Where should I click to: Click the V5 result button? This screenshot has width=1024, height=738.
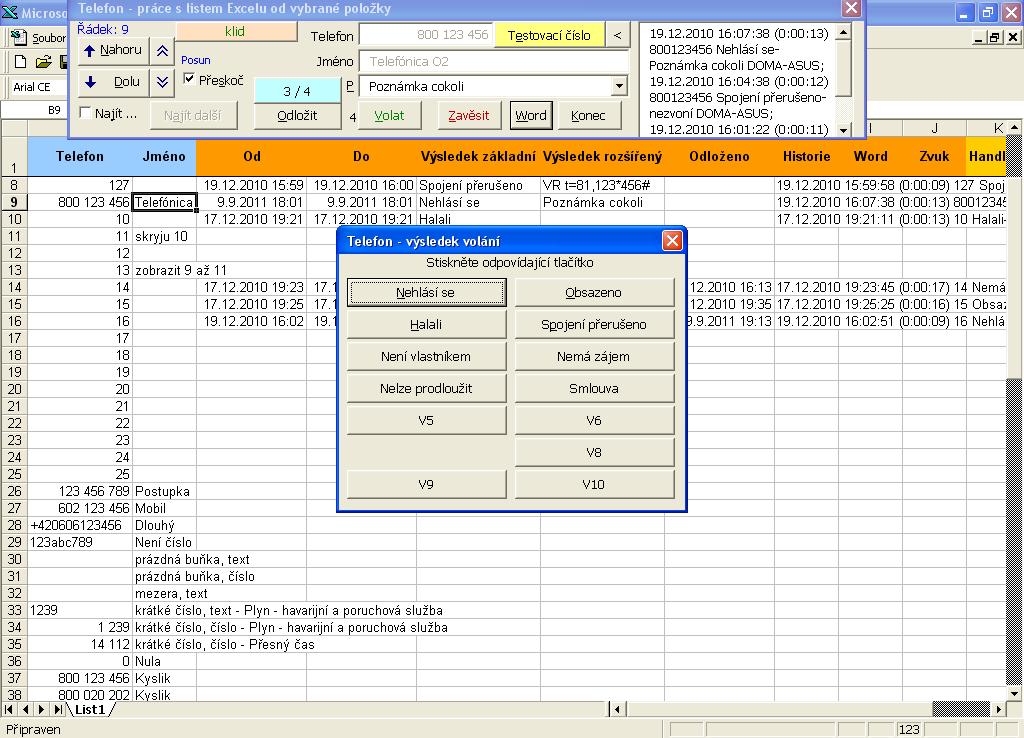[x=426, y=421]
